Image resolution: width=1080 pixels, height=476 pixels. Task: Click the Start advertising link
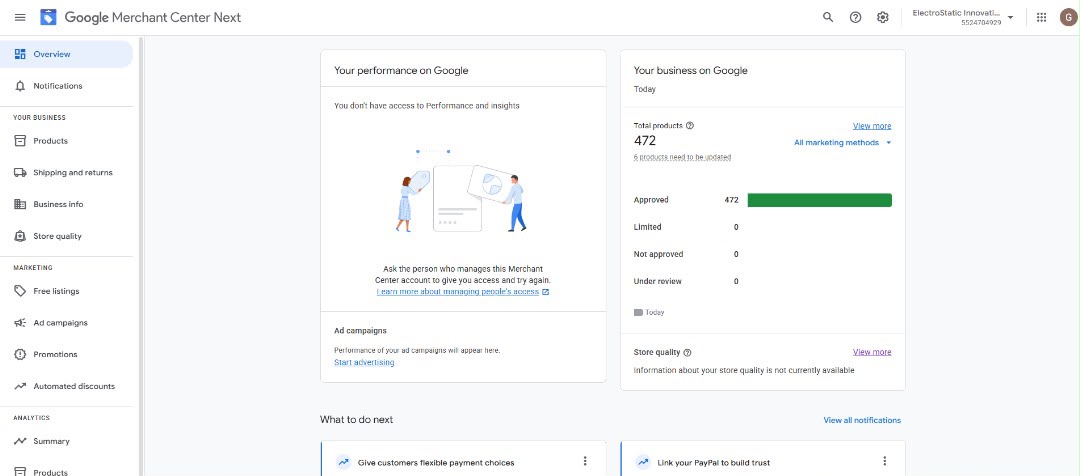pyautogui.click(x=364, y=362)
